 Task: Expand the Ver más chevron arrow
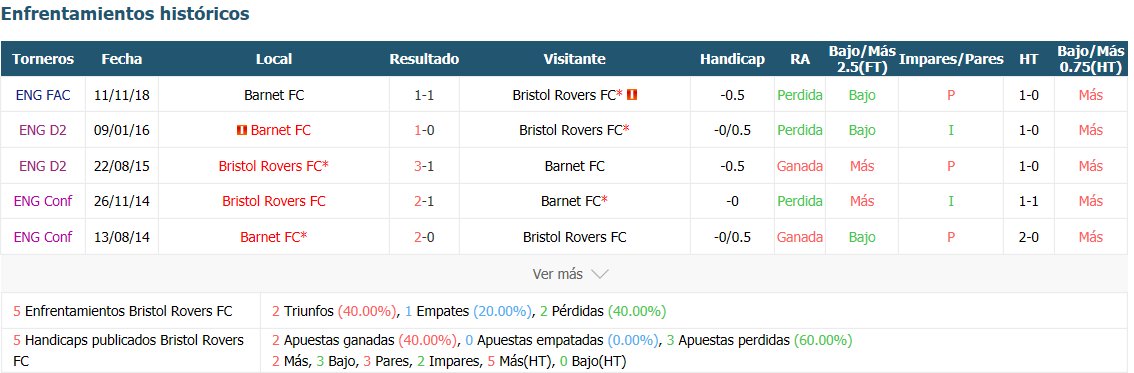point(600,275)
